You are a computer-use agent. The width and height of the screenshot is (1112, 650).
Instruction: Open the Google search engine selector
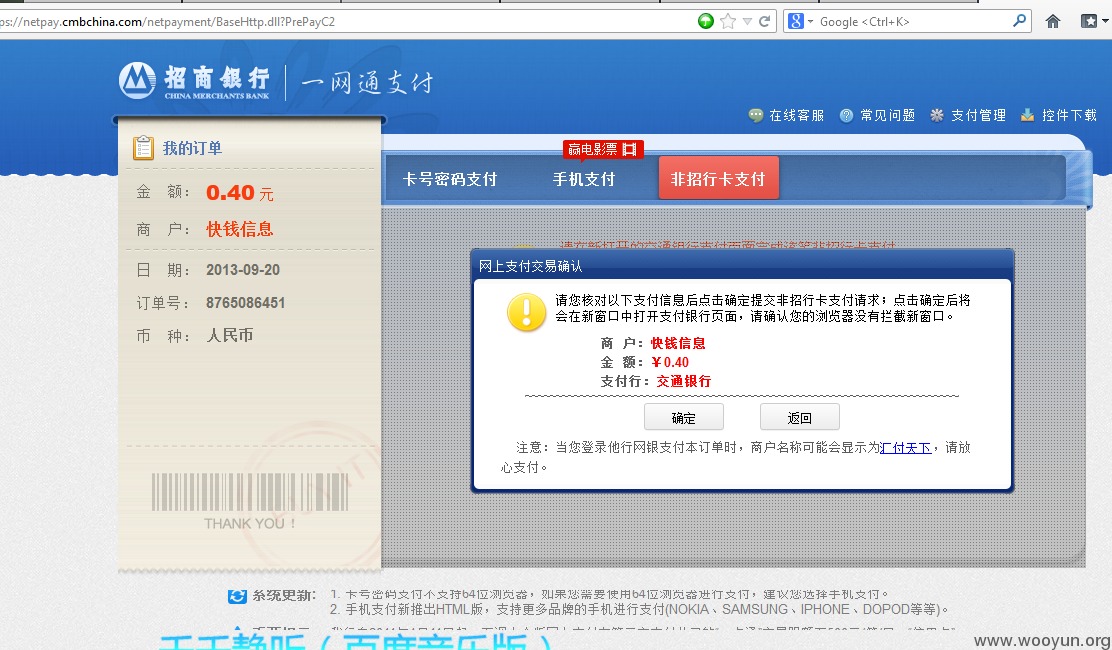(x=800, y=21)
